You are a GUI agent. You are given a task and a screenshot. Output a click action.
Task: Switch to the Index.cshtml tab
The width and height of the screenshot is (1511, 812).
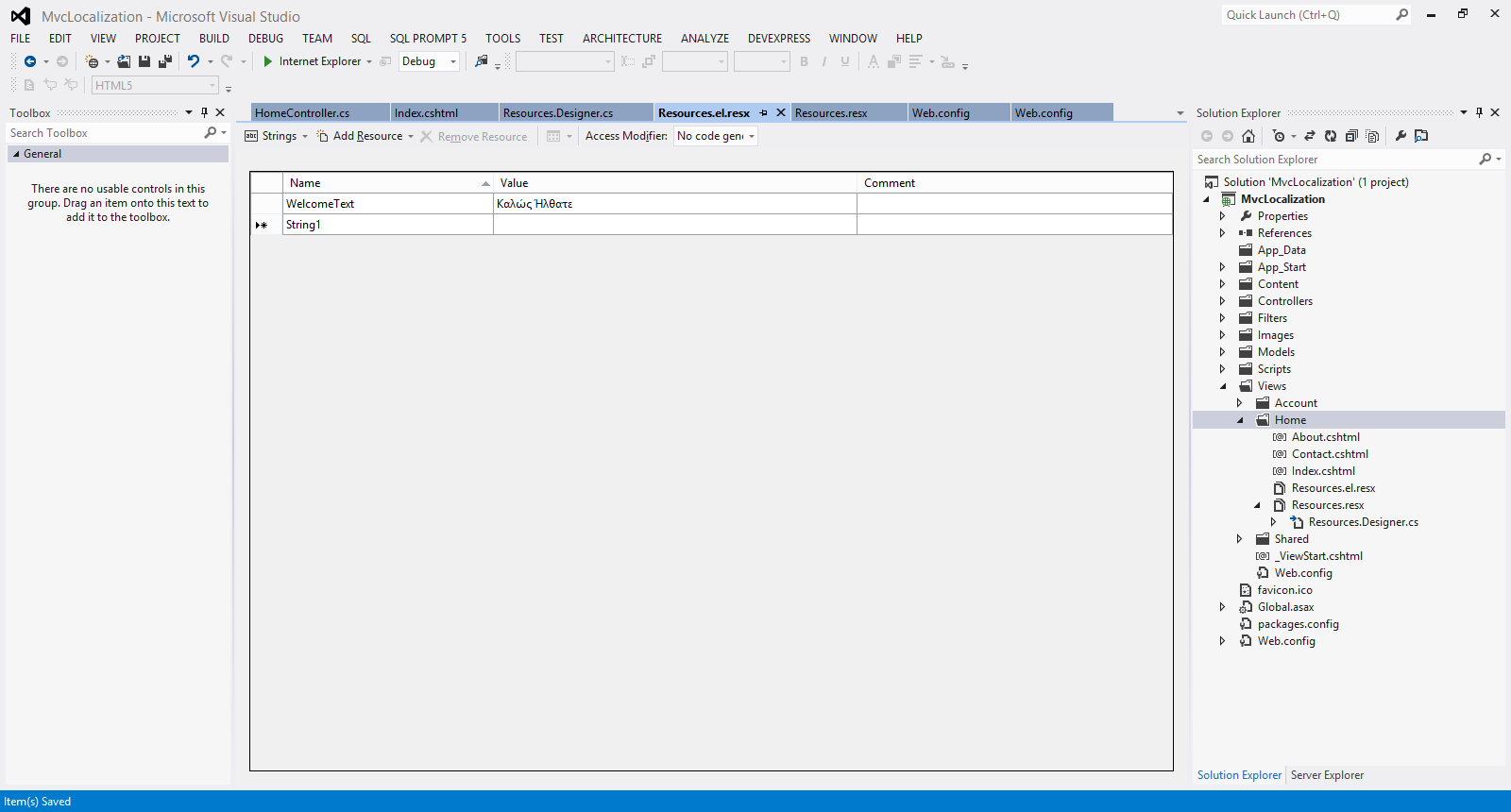pos(444,112)
